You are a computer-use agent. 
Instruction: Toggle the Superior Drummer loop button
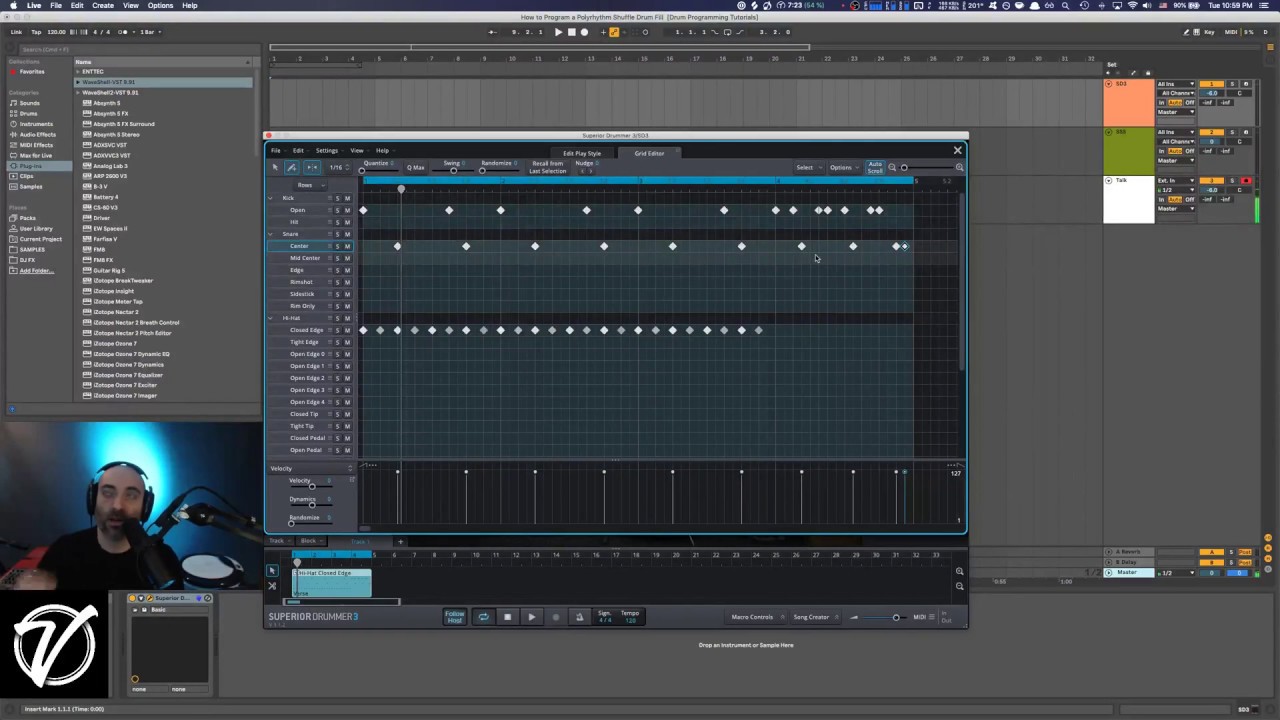483,617
